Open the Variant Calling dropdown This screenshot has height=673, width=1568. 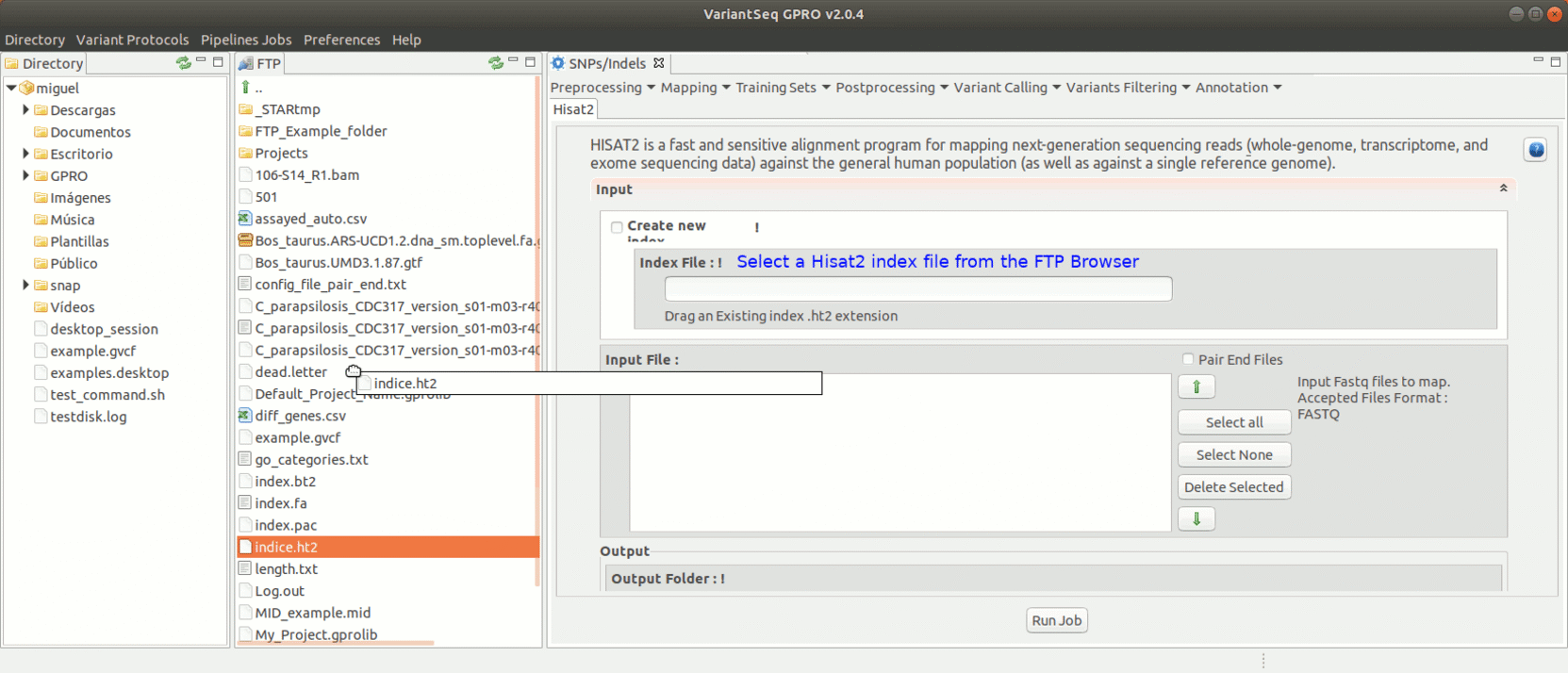click(1006, 88)
